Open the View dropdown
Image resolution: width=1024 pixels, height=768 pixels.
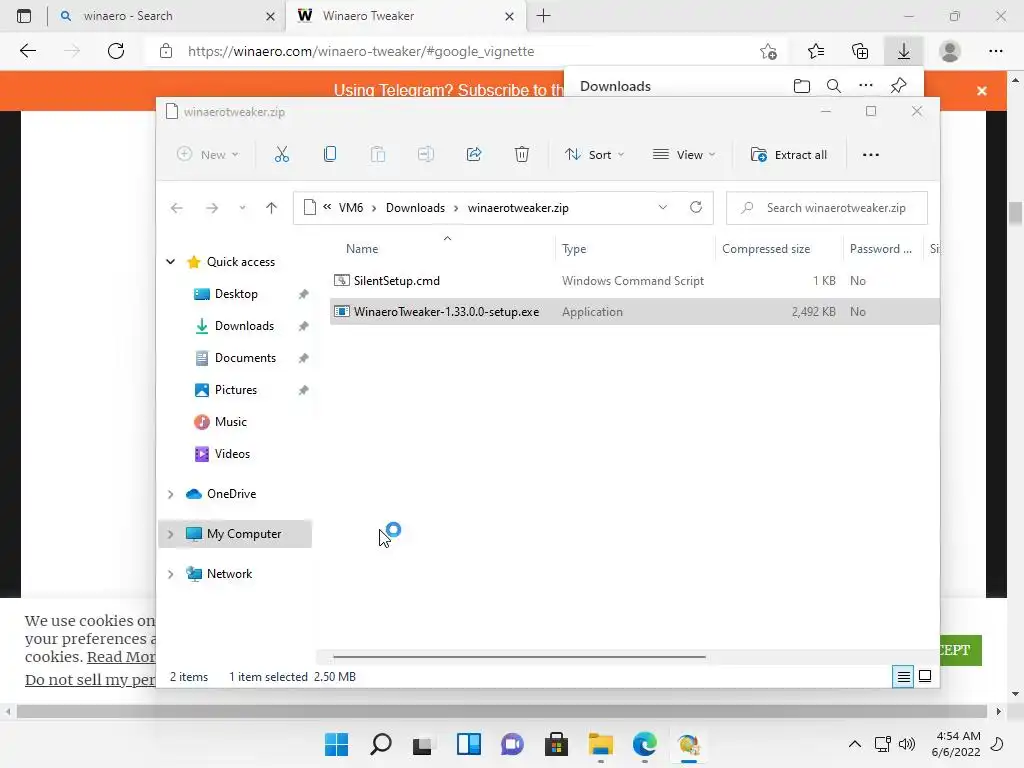pos(684,155)
